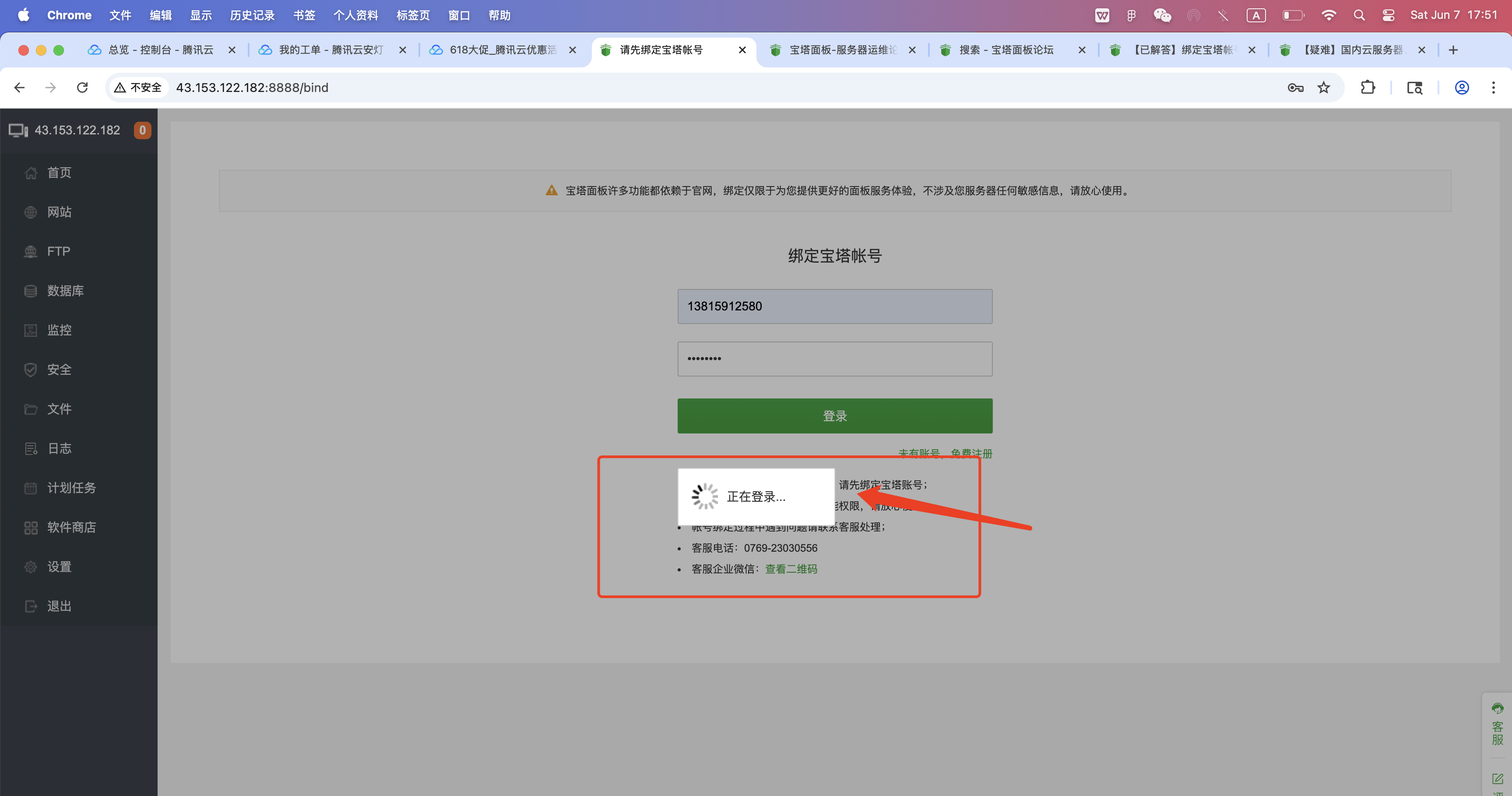Click the green 登录 button
1512x796 pixels.
tap(835, 416)
